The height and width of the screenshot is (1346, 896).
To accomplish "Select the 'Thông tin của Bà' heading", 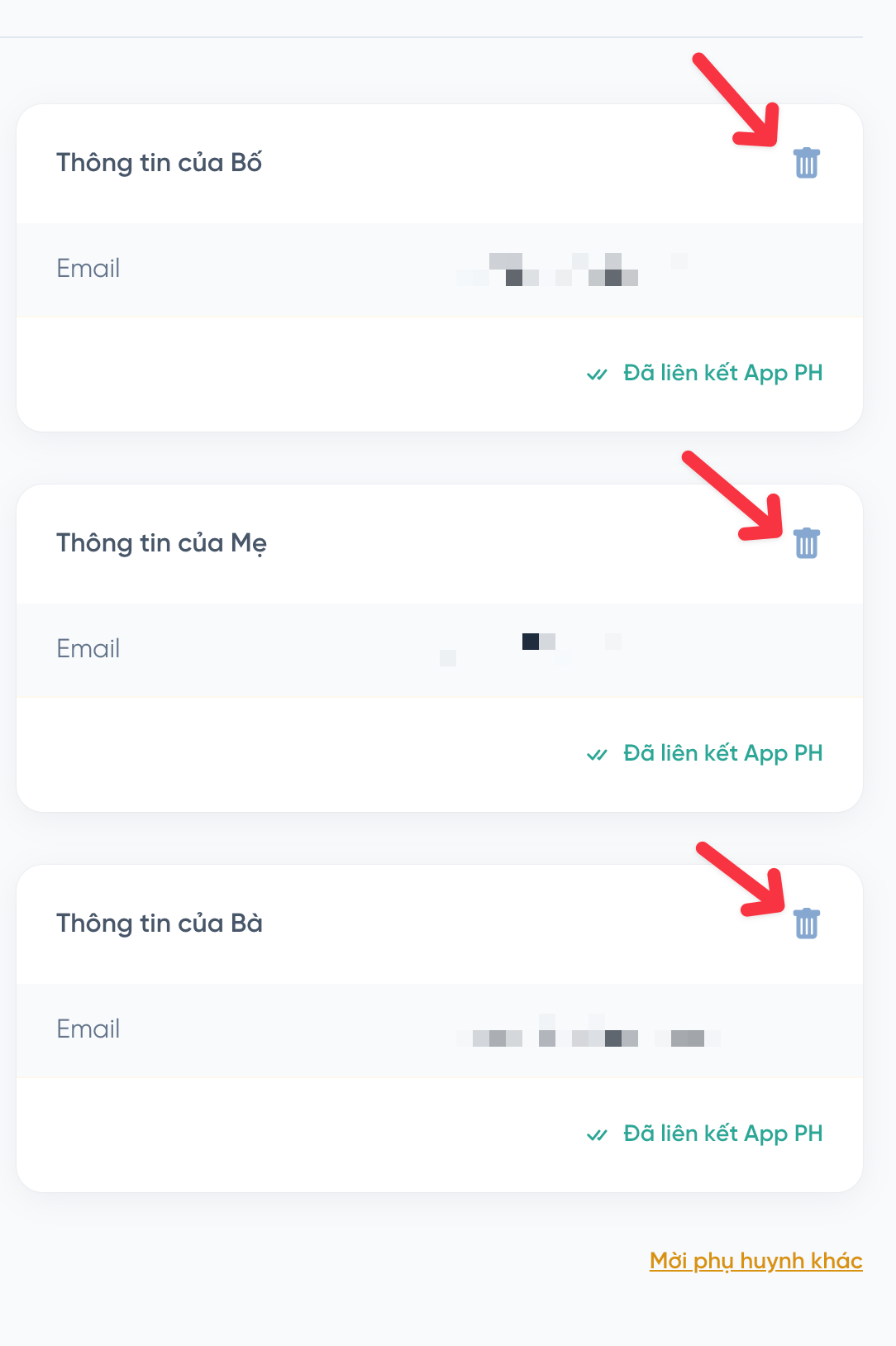I will (159, 924).
